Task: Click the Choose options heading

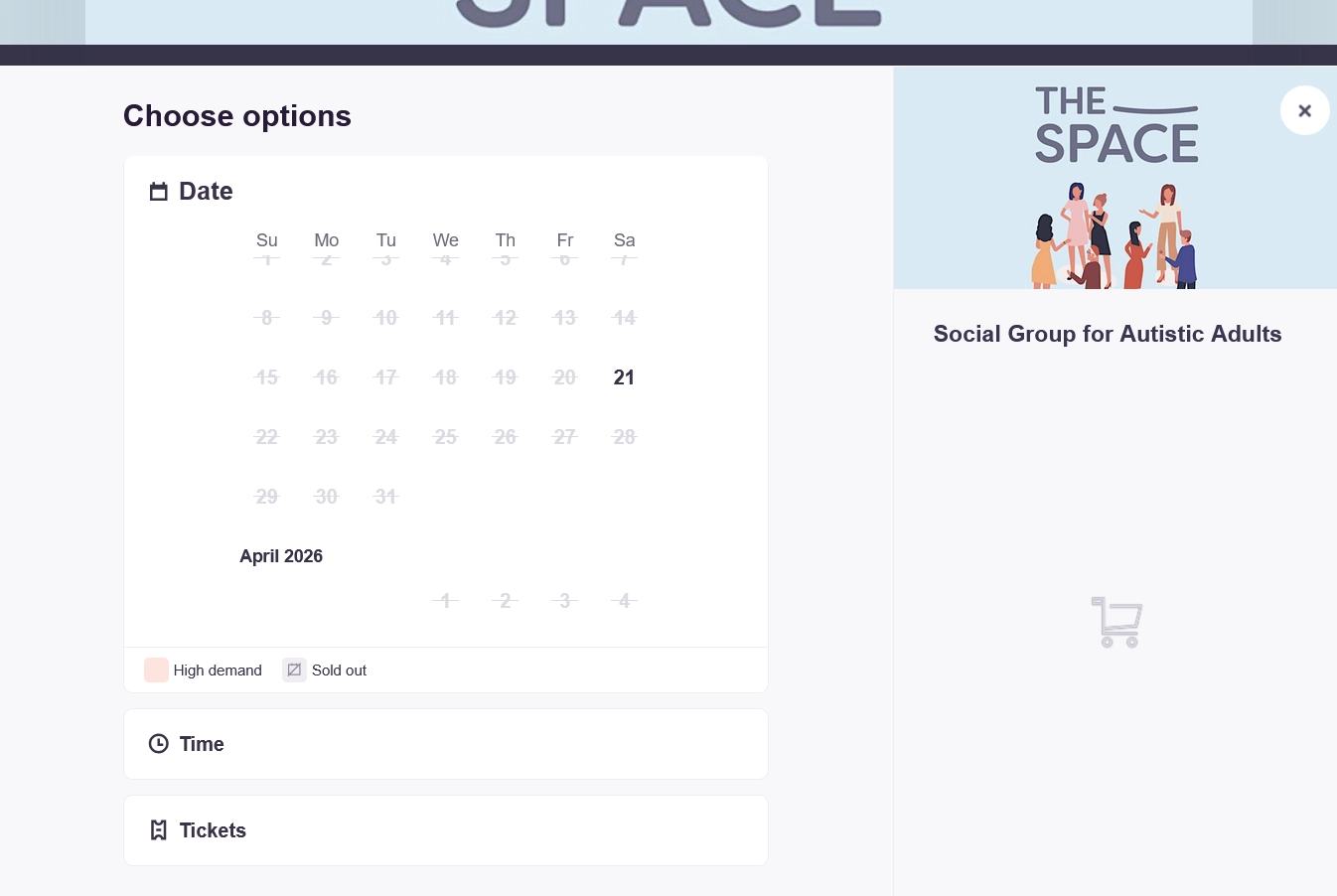Action: click(x=236, y=115)
